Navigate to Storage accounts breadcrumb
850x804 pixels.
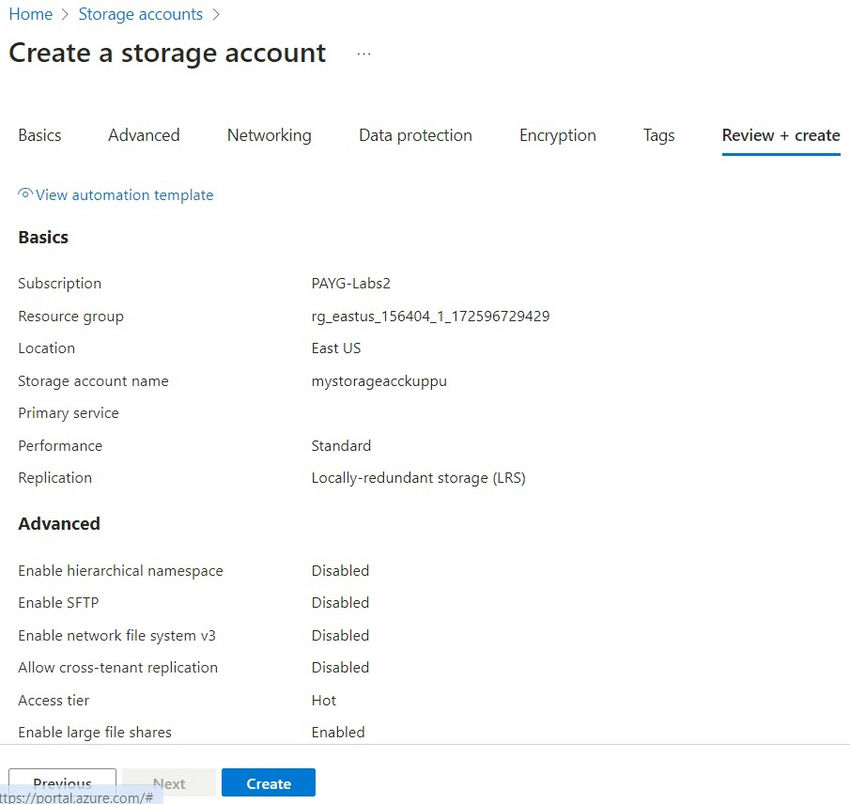pyautogui.click(x=140, y=14)
